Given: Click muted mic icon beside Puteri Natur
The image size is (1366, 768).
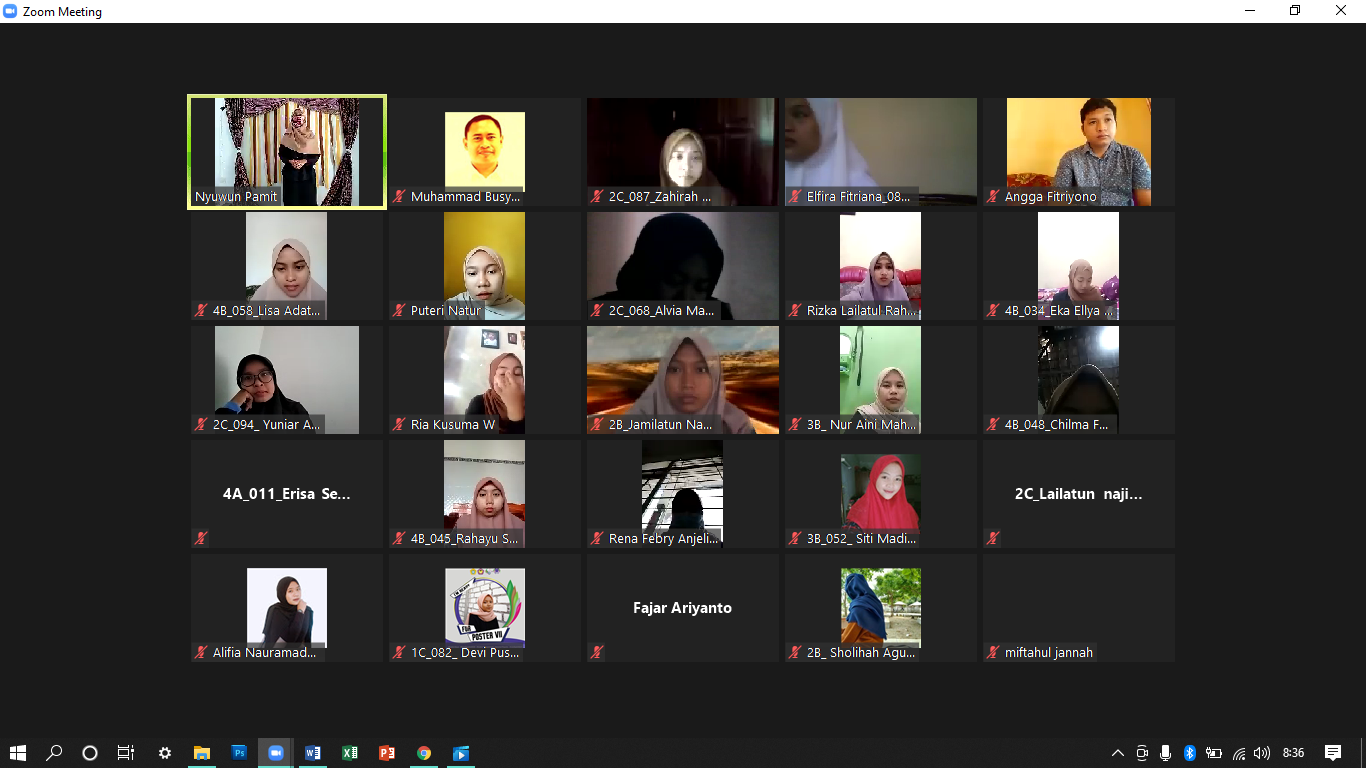Looking at the screenshot, I should 399,311.
